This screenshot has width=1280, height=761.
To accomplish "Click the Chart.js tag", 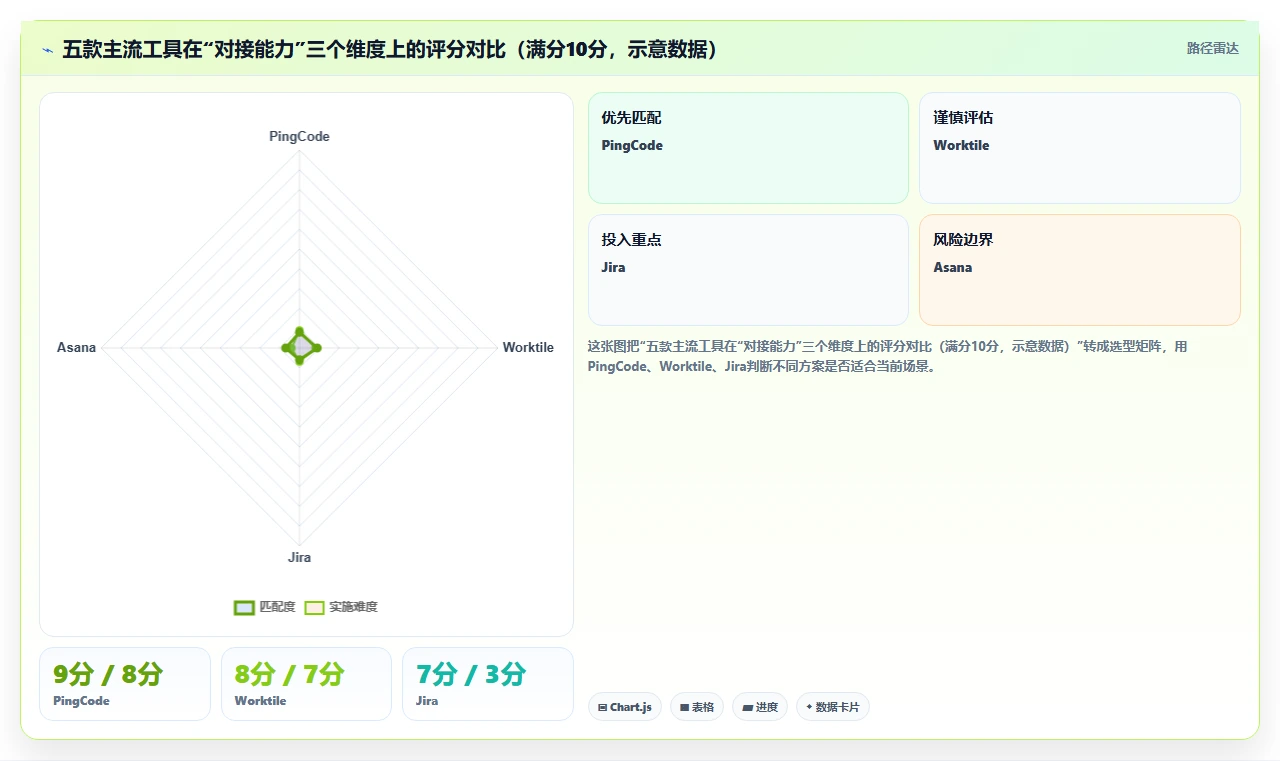I will click(625, 707).
